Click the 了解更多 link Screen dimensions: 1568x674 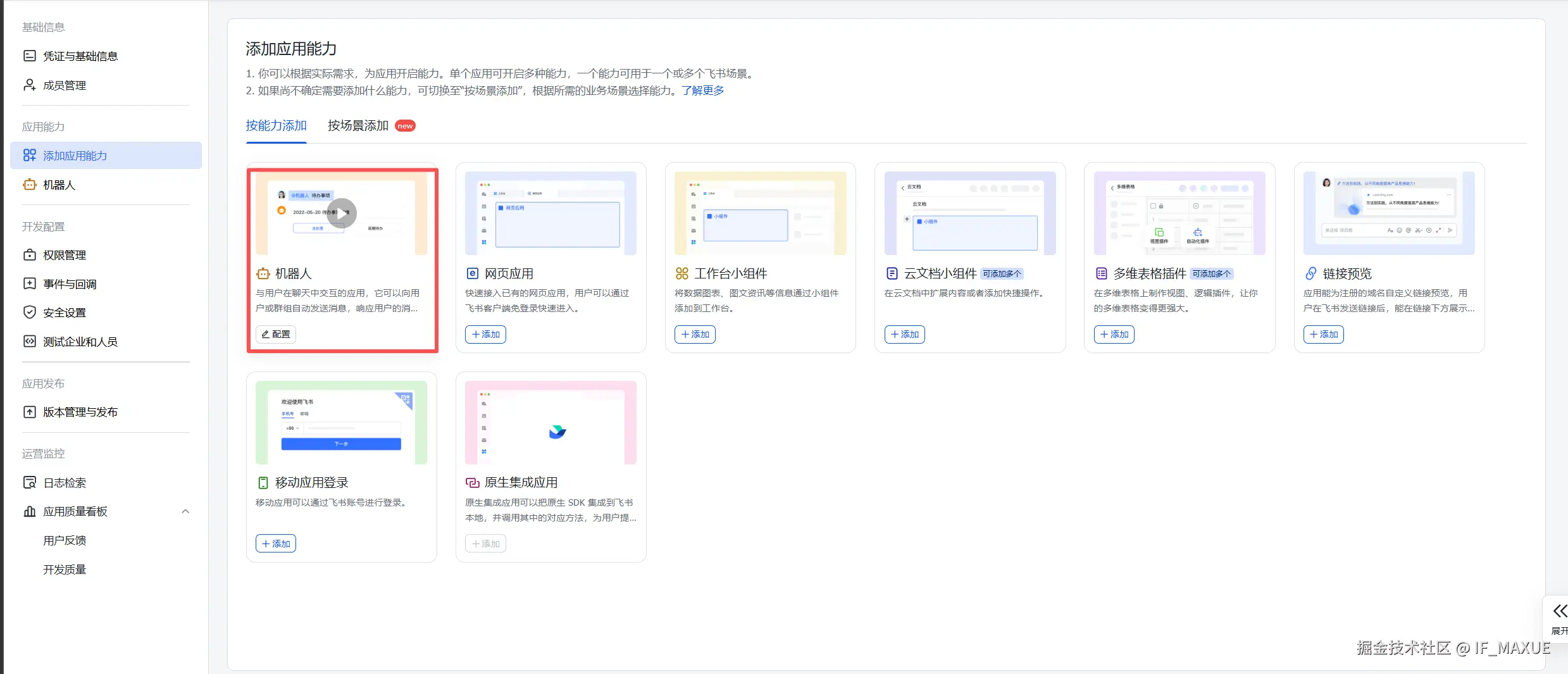point(702,90)
